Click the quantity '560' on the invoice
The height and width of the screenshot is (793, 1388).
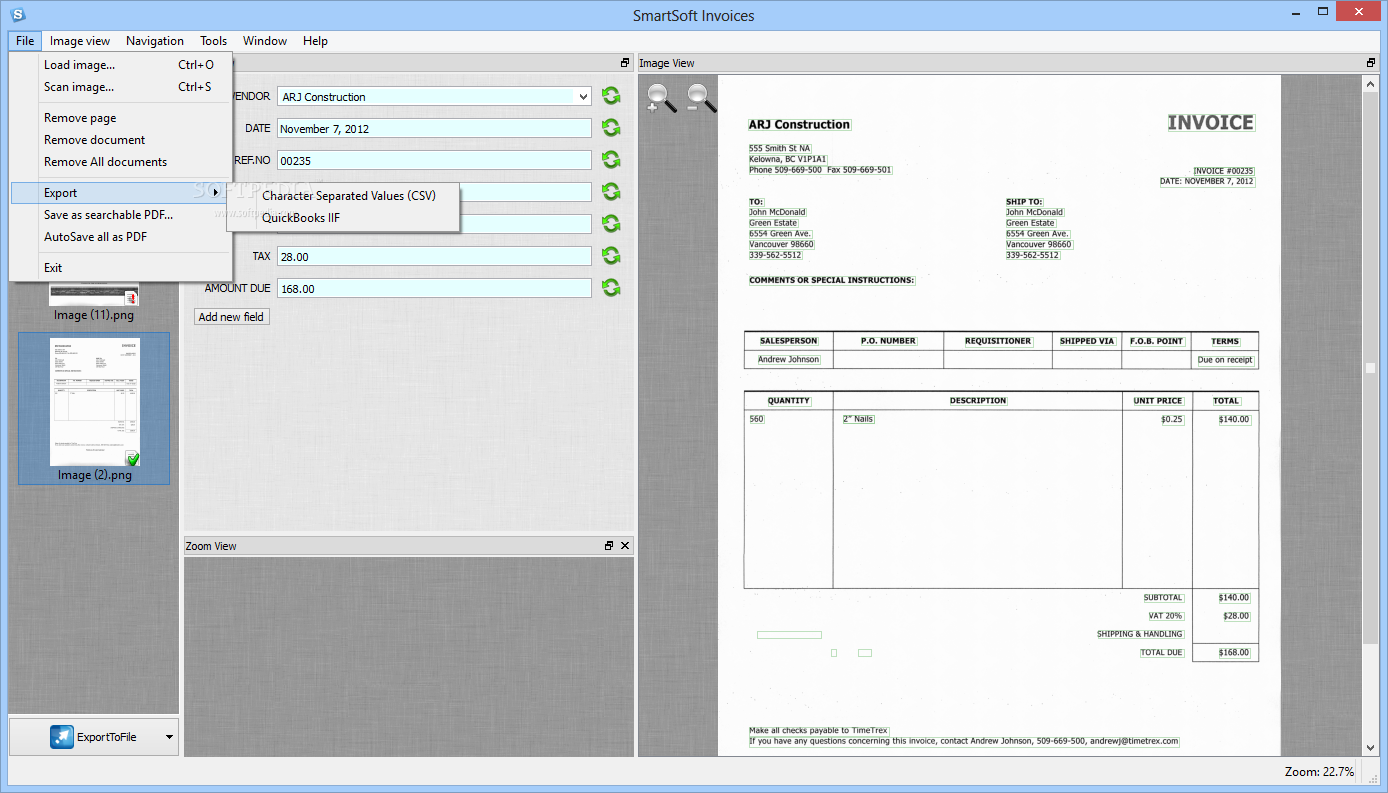pyautogui.click(x=756, y=419)
